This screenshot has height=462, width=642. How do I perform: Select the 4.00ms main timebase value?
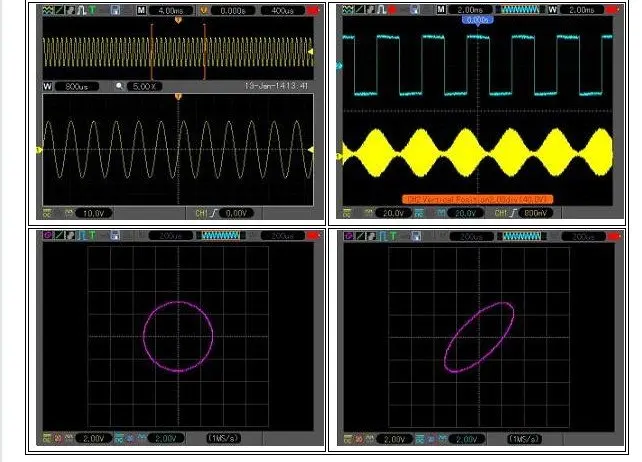(x=171, y=11)
